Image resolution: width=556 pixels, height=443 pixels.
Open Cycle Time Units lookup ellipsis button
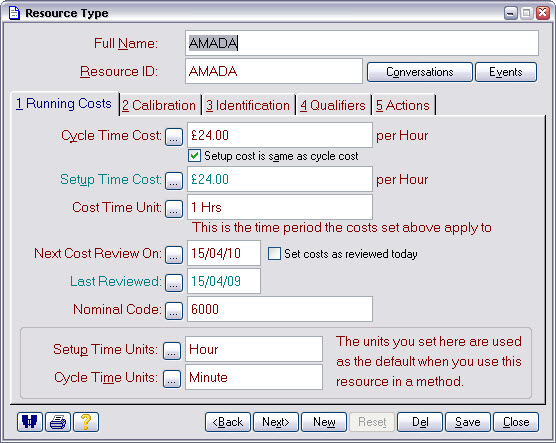point(172,379)
